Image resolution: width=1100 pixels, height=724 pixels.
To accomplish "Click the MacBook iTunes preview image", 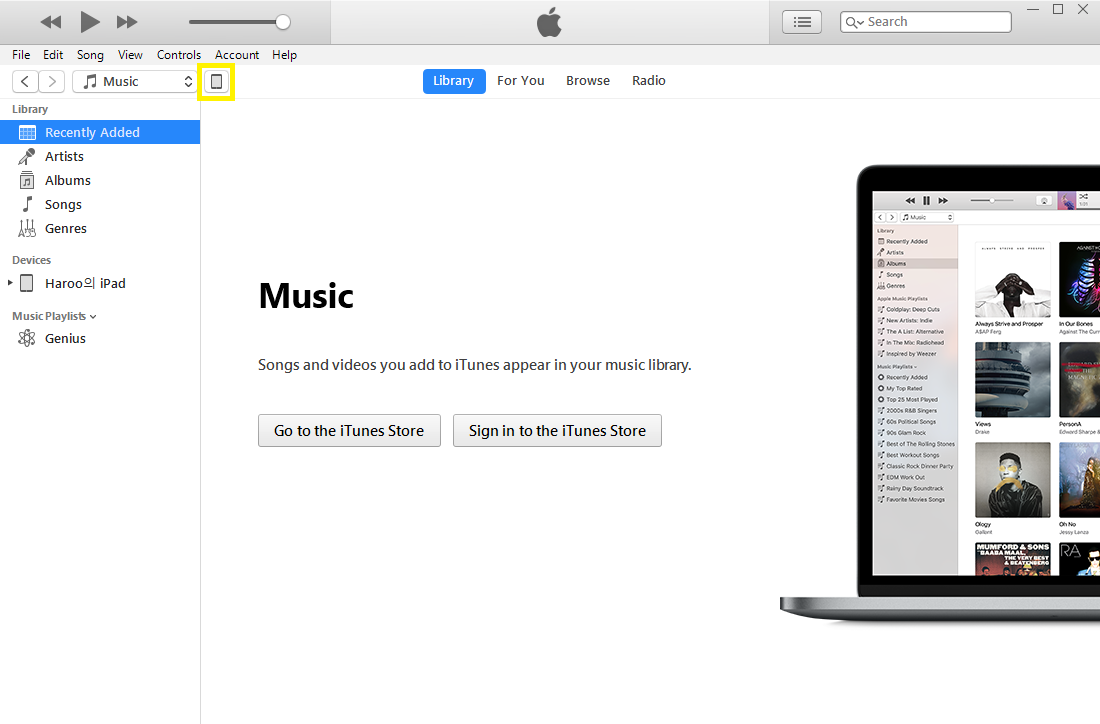I will [940, 393].
